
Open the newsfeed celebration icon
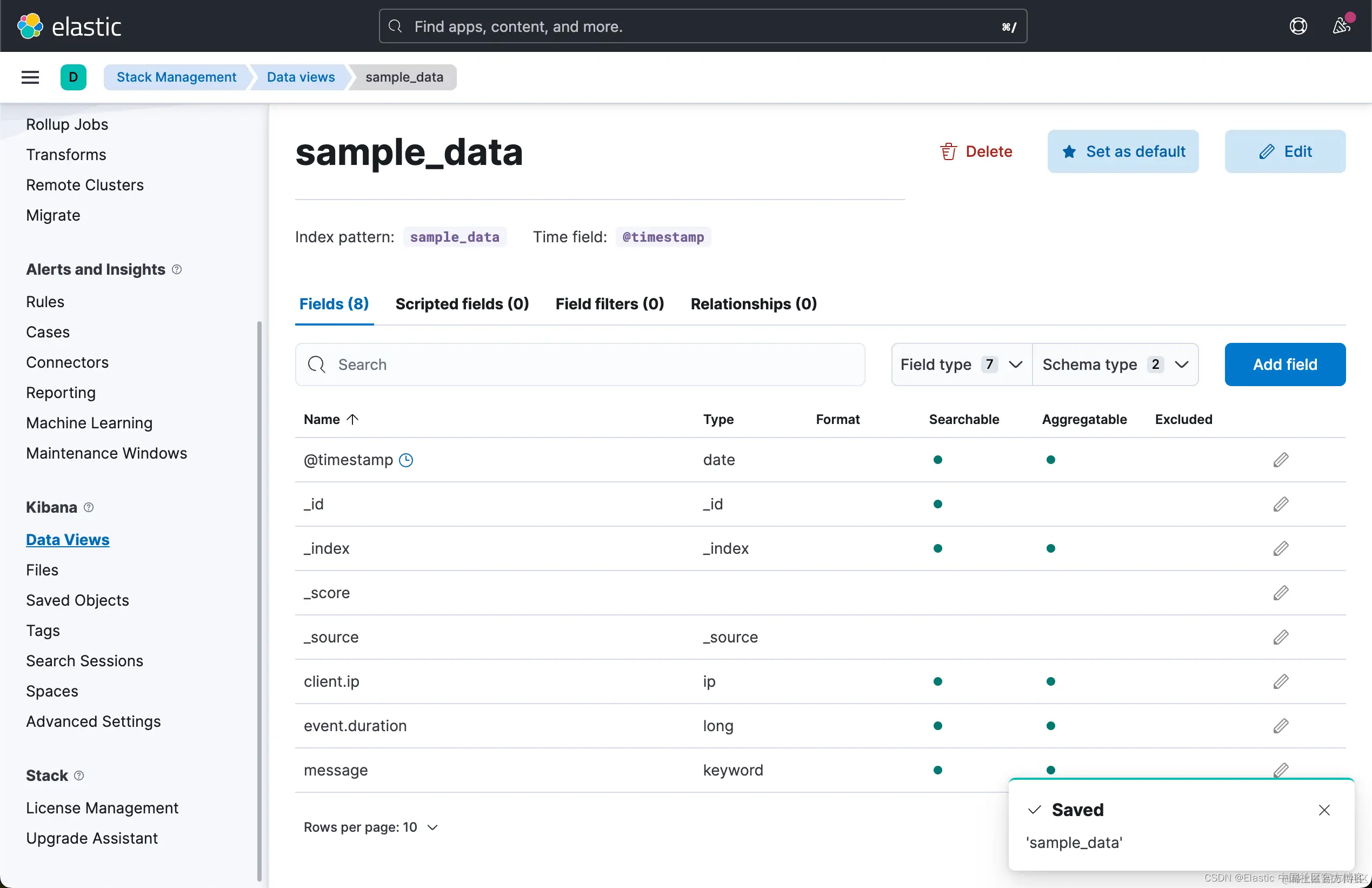click(x=1341, y=26)
